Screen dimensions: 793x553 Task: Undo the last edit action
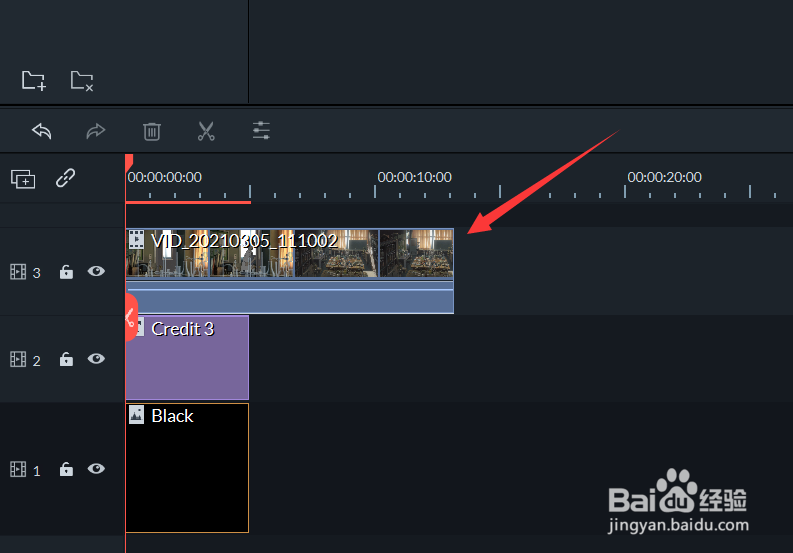pos(41,131)
